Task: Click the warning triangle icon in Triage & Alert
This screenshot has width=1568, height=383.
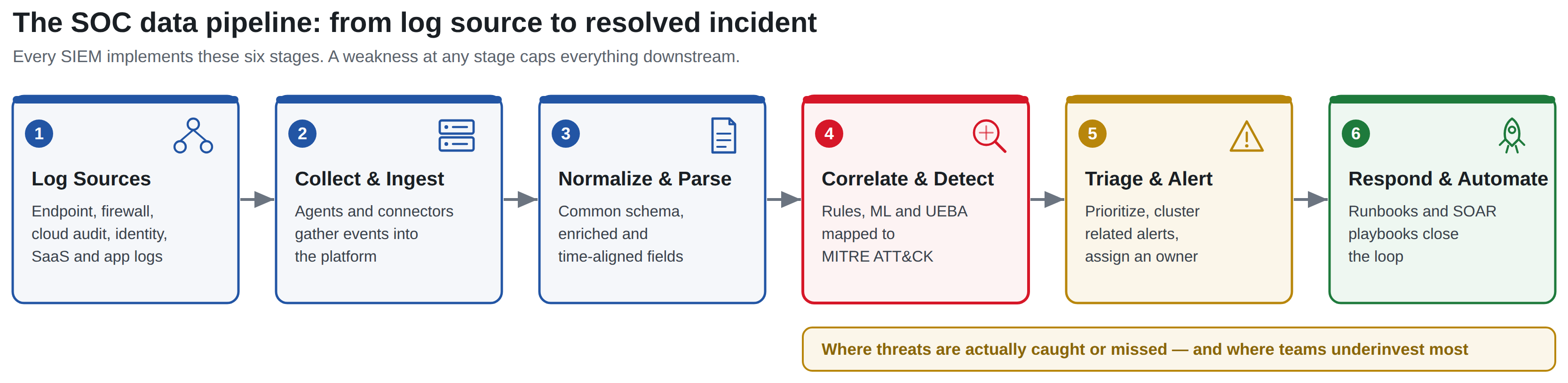Action: (1247, 136)
